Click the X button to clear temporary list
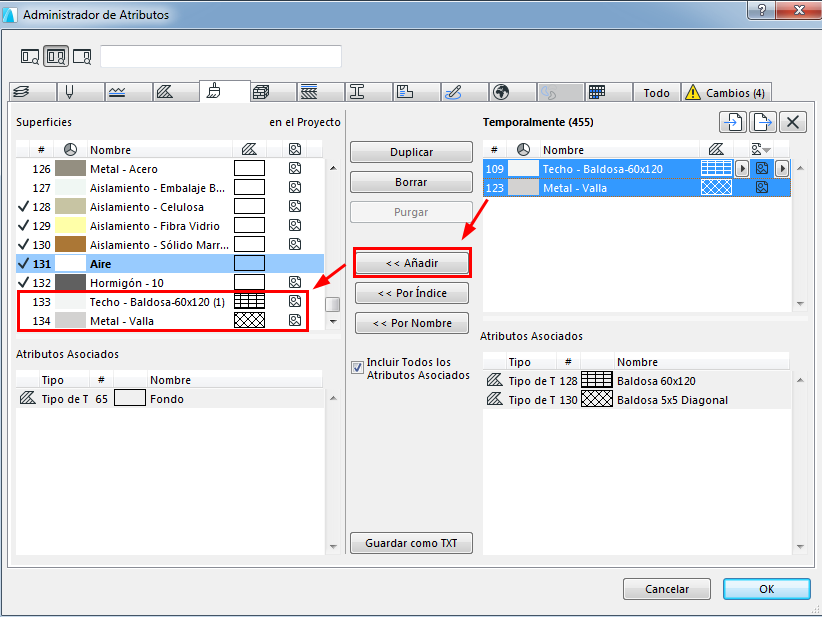The image size is (822, 617). click(x=793, y=122)
